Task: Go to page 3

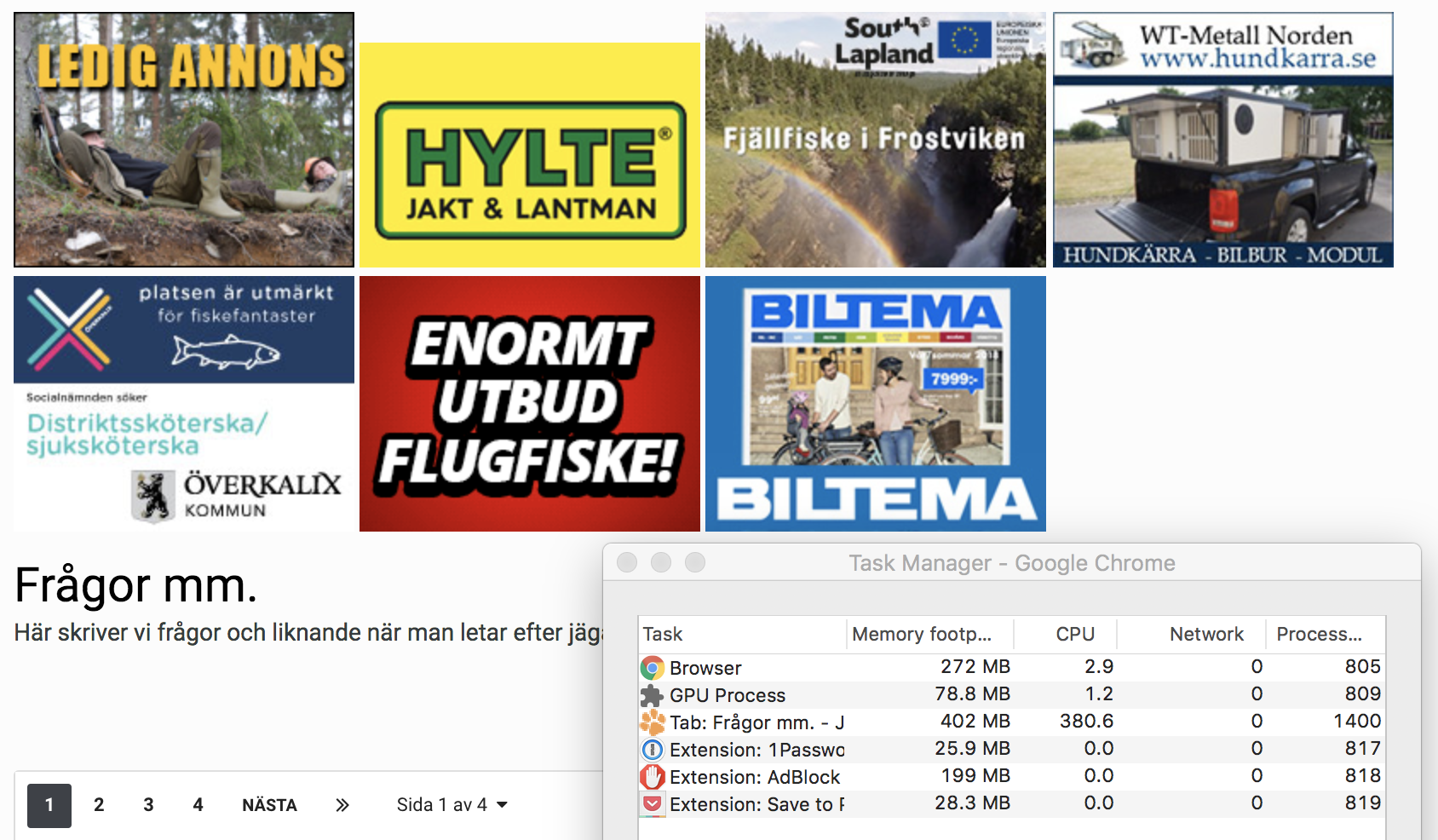Action: point(148,805)
